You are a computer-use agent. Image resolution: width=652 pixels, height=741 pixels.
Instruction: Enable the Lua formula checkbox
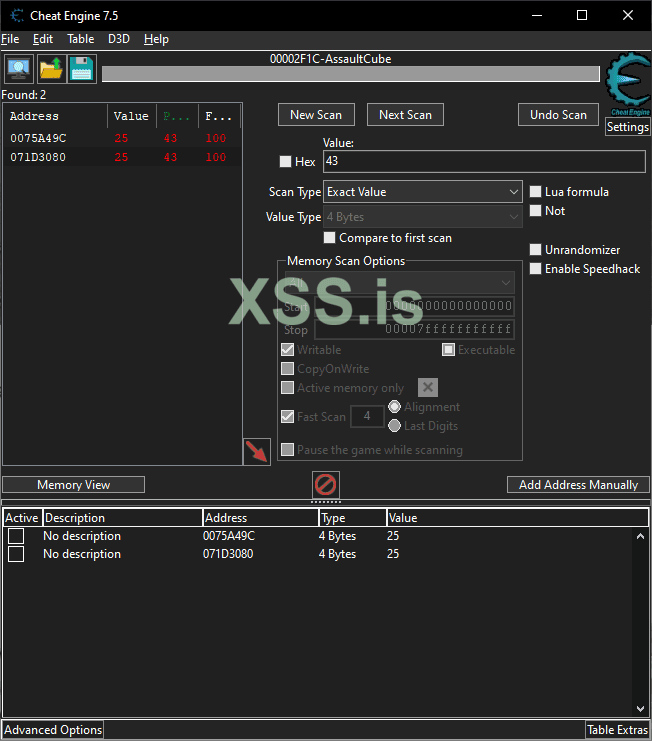click(535, 191)
